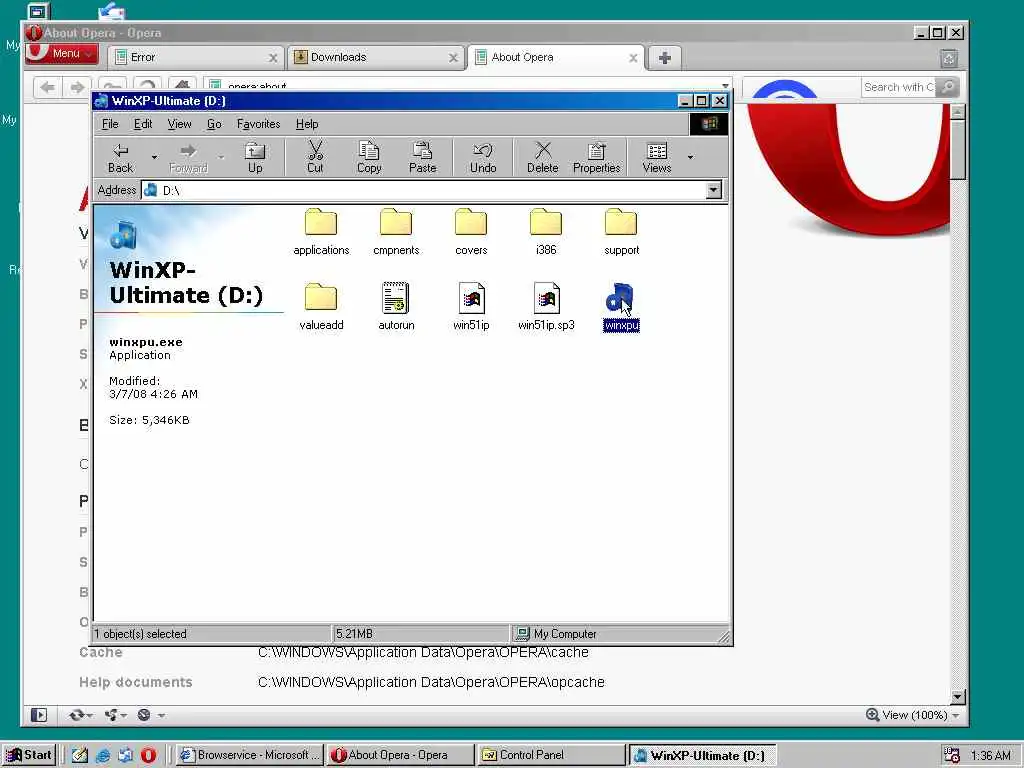The height and width of the screenshot is (768, 1024).
Task: Select the autorun file icon
Action: (396, 307)
